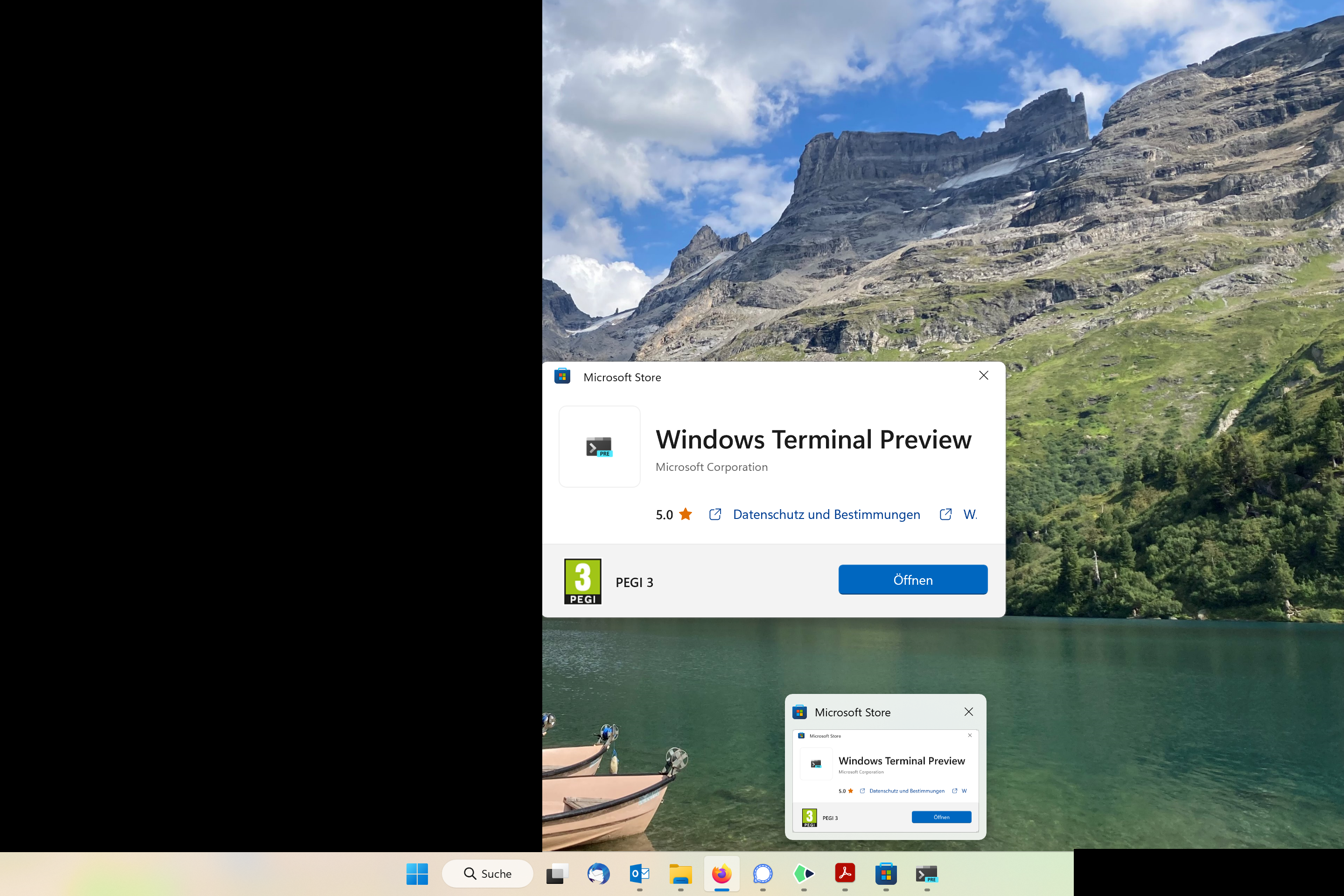Open Signal messenger from the taskbar

(763, 874)
